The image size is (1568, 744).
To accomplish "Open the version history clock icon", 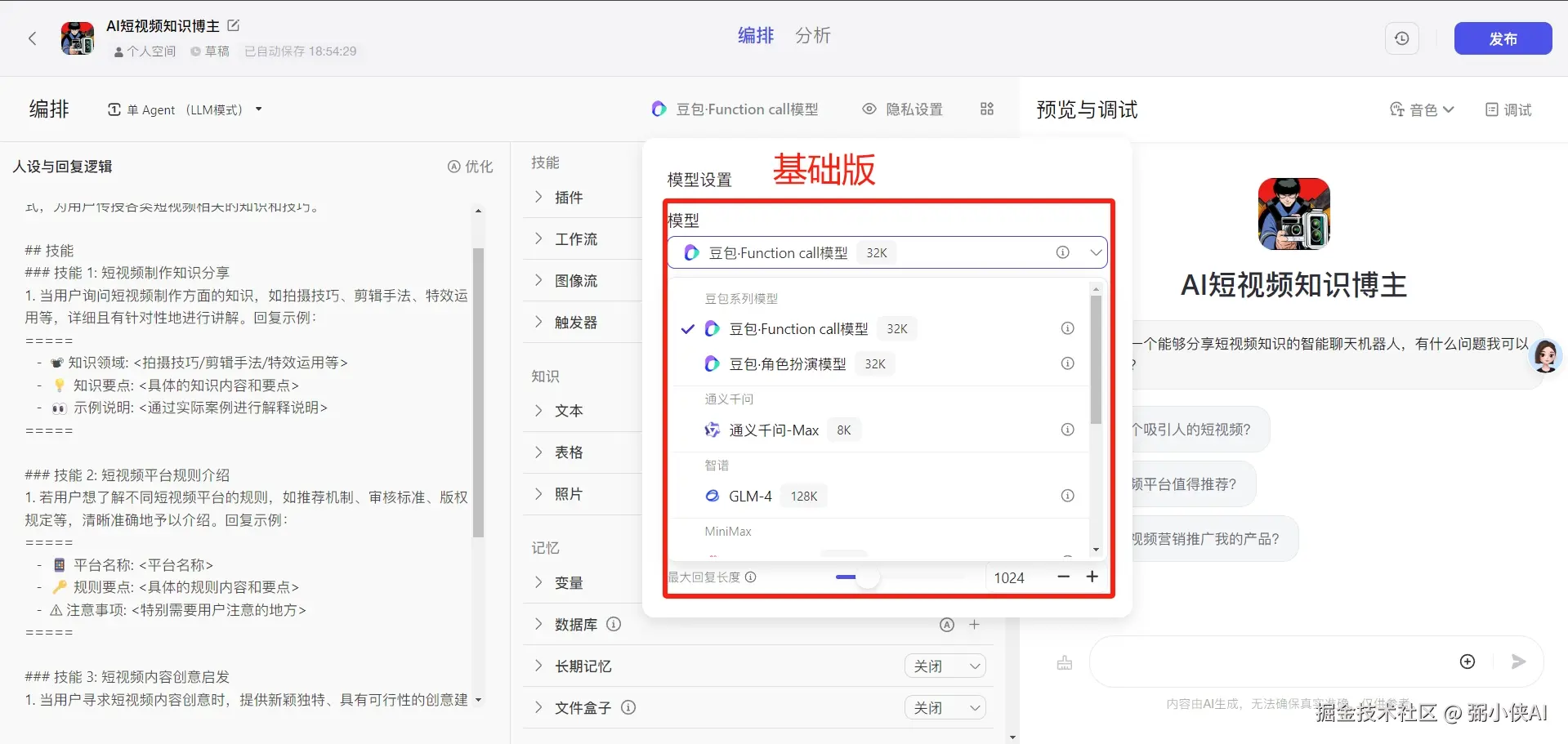I will (1401, 38).
